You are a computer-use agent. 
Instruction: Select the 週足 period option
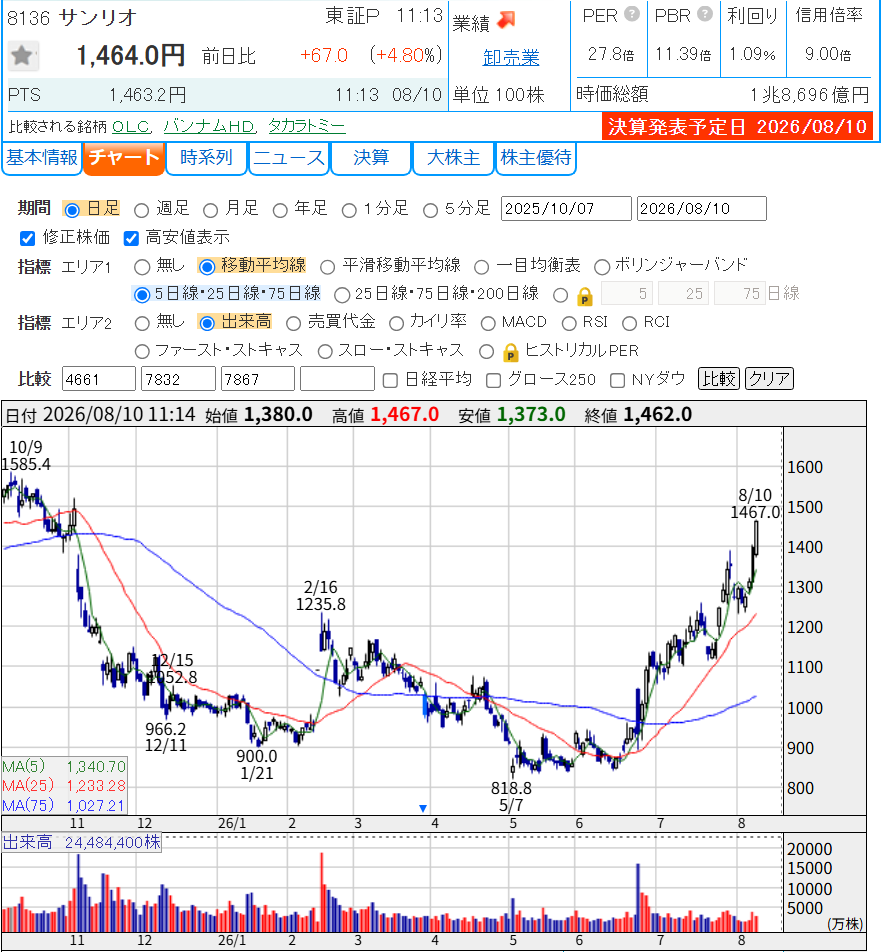pyautogui.click(x=141, y=211)
